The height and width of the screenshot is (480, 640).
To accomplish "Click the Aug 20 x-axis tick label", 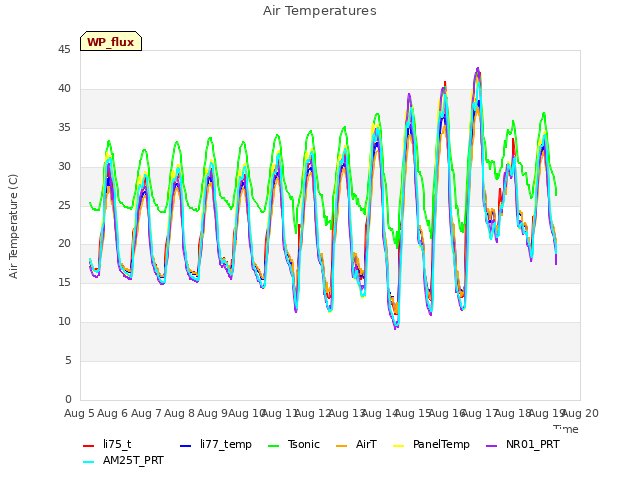I will pyautogui.click(x=580, y=413).
